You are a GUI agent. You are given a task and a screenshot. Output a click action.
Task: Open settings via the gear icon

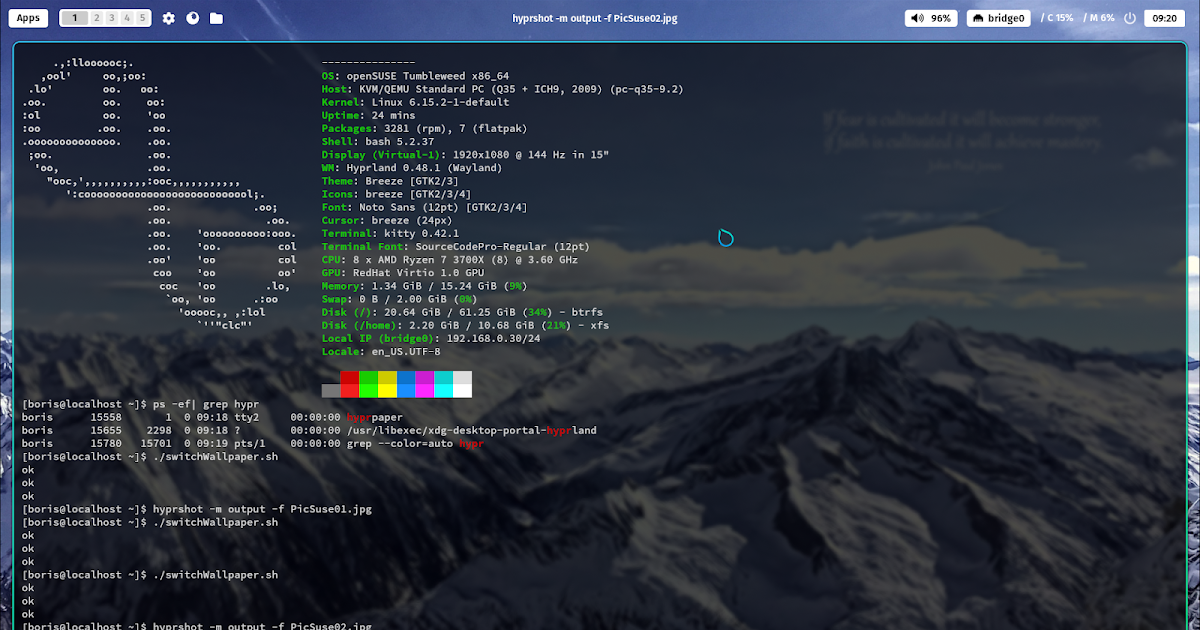(x=168, y=18)
